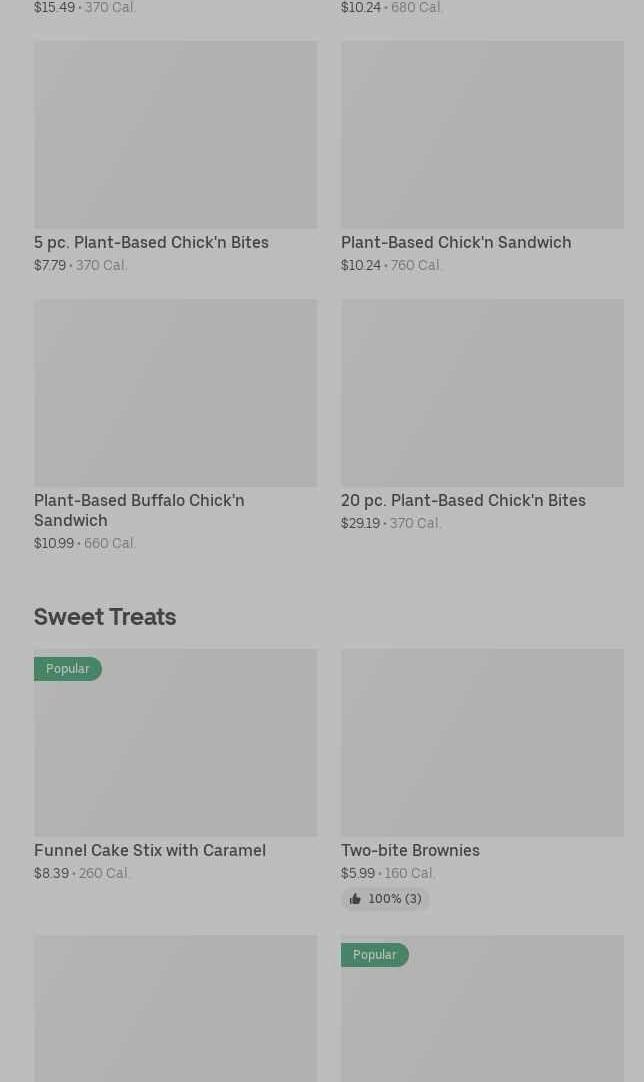Click the Popular badge on Funnel Cake Stix

coord(68,669)
